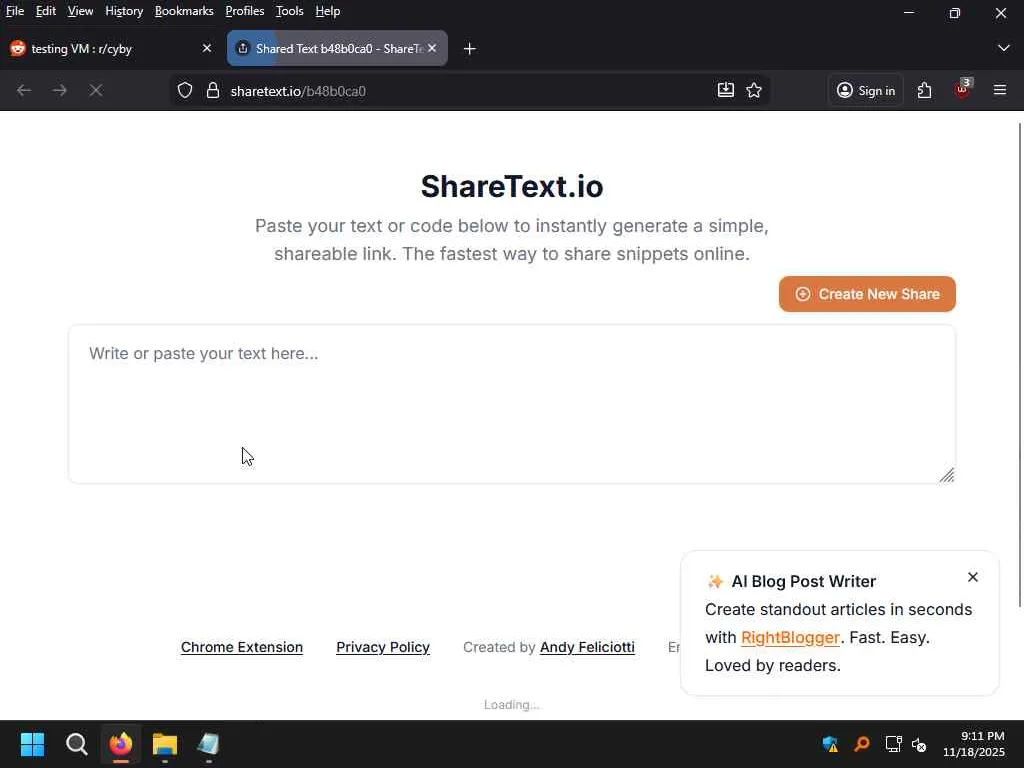The width and height of the screenshot is (1024, 768).
Task: Click the ShareText.io heading
Action: pyautogui.click(x=512, y=187)
